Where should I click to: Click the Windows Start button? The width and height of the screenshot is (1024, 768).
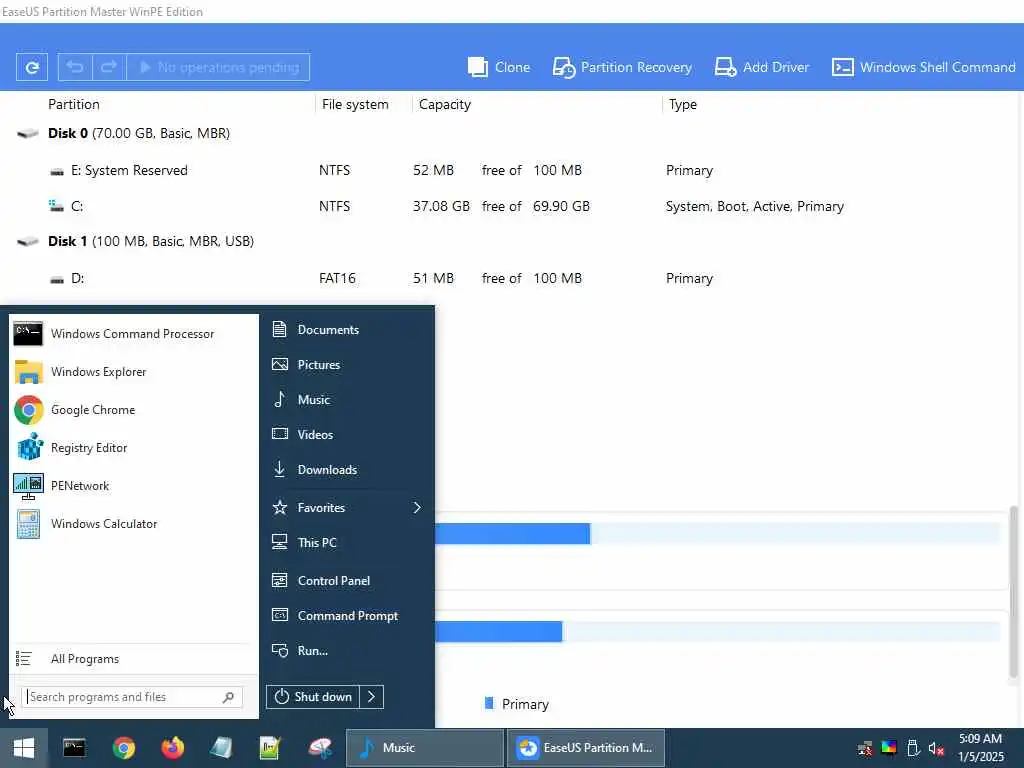tap(24, 748)
